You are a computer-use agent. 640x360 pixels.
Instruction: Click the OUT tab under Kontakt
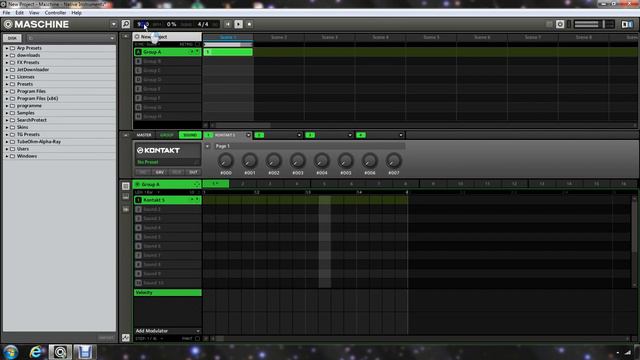pyautogui.click(x=193, y=172)
